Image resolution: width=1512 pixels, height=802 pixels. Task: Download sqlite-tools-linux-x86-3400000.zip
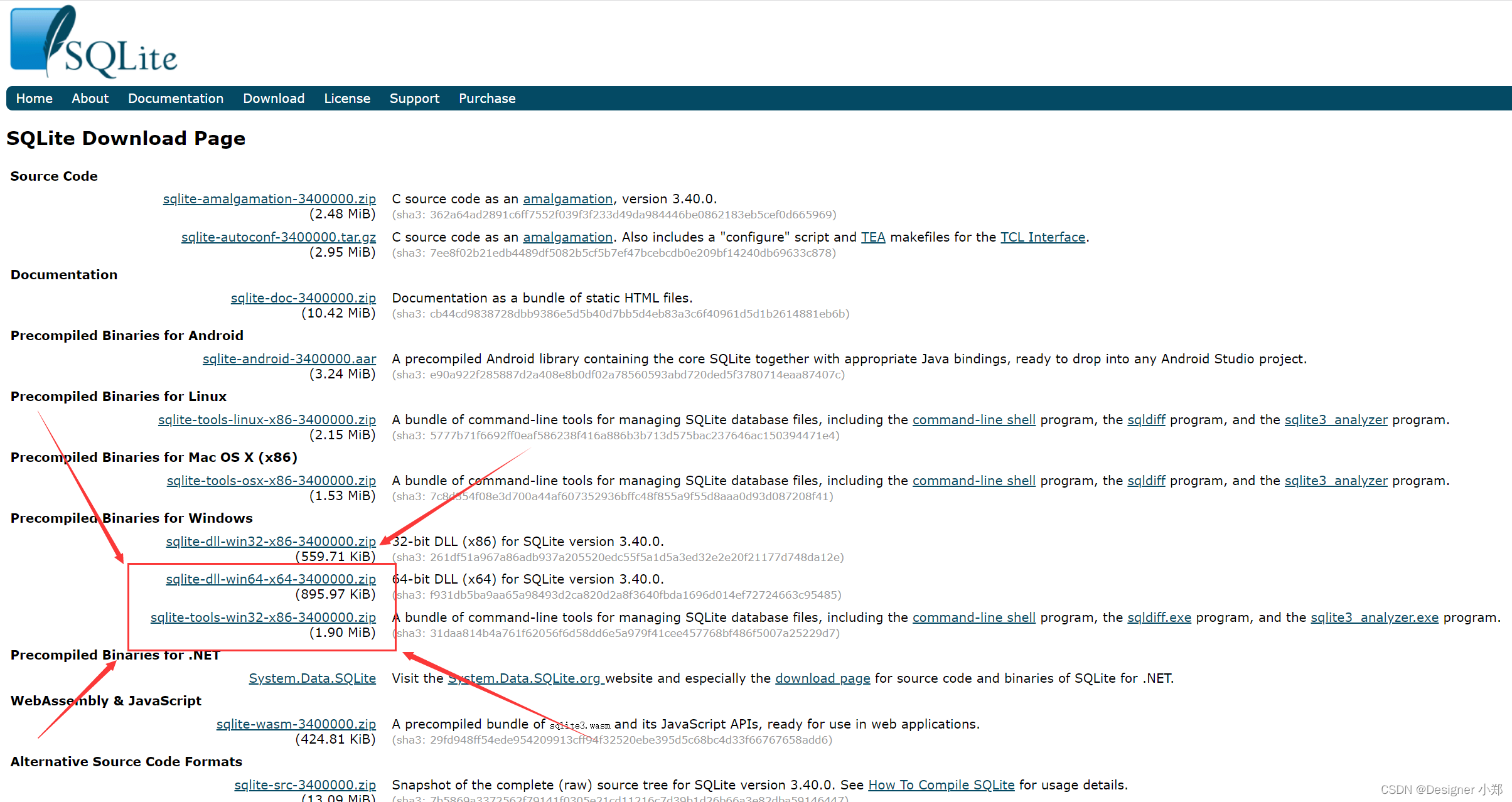coord(267,419)
